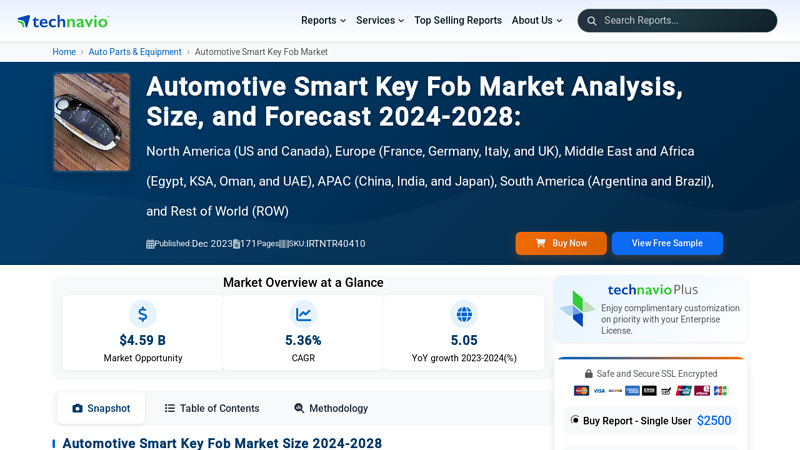Click the dollar sign Market Opportunity icon
Screen dimensions: 800x450
143,314
